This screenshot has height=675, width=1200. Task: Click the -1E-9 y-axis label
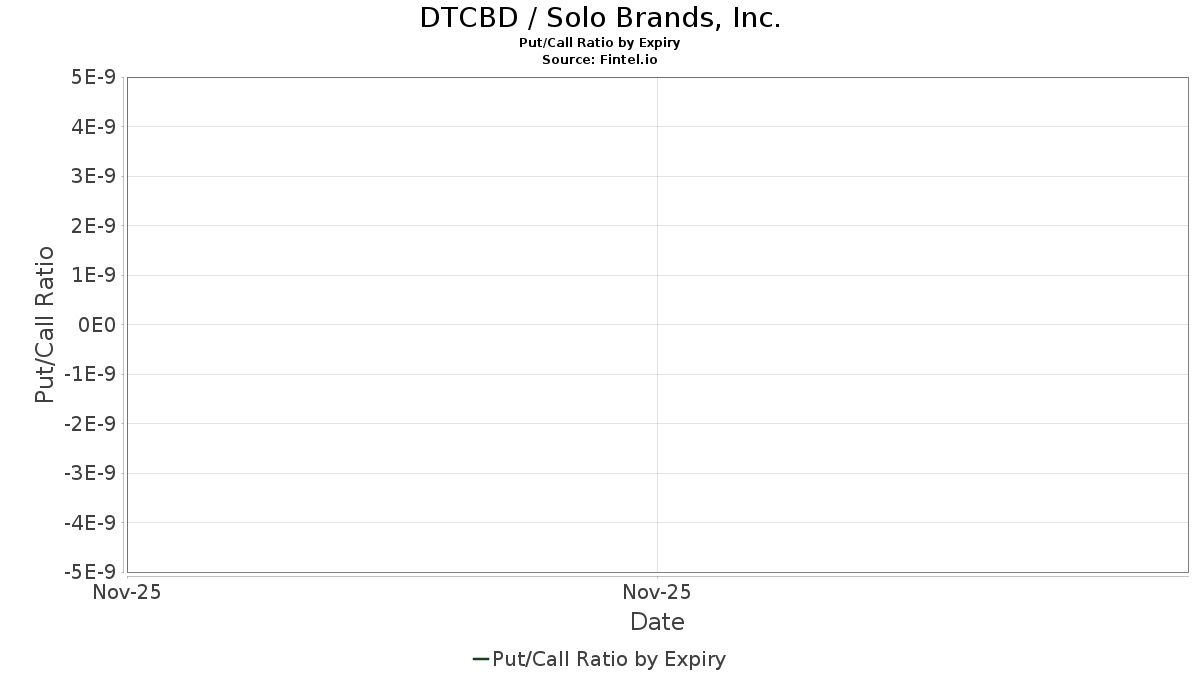click(x=89, y=375)
